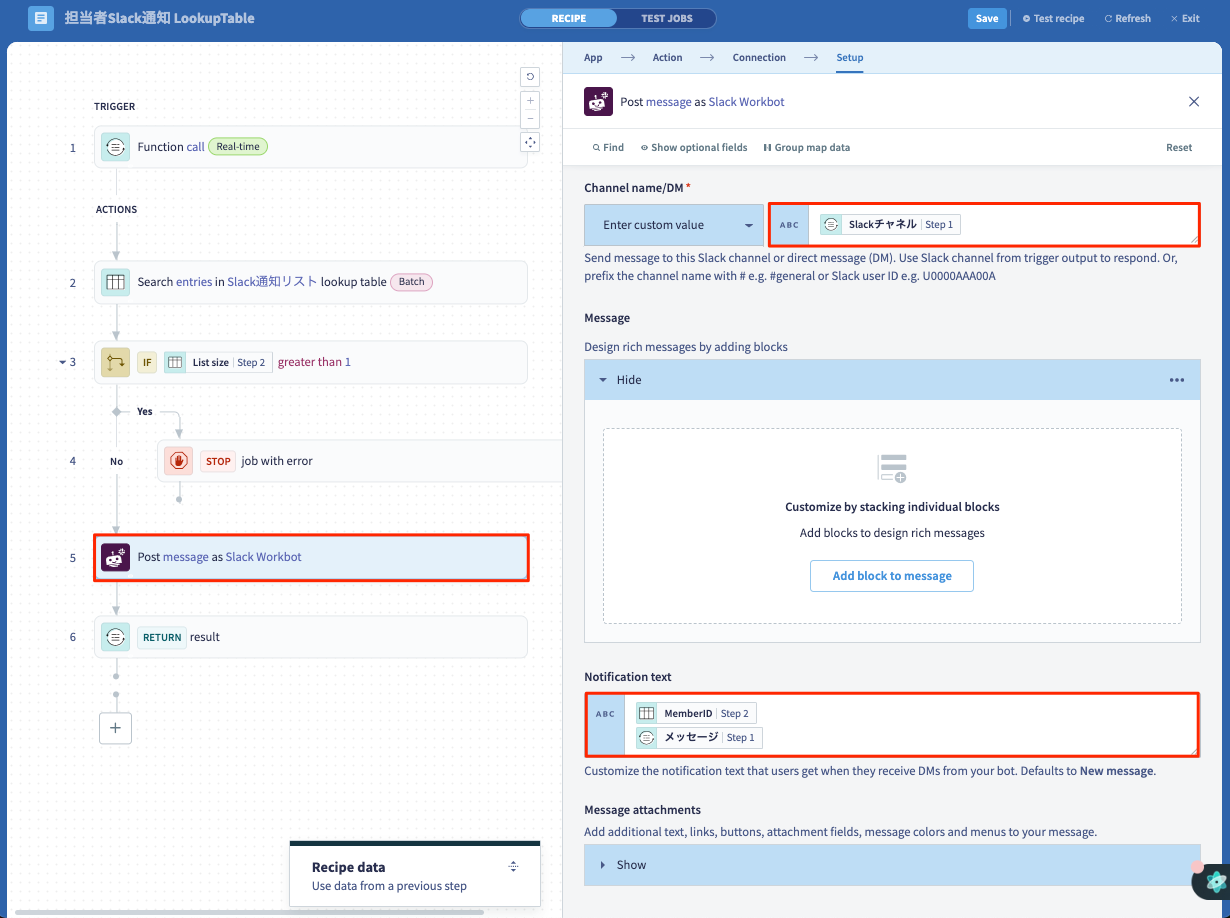This screenshot has width=1230, height=918.
Task: Click the recipe document icon in the header
Action: 41,18
